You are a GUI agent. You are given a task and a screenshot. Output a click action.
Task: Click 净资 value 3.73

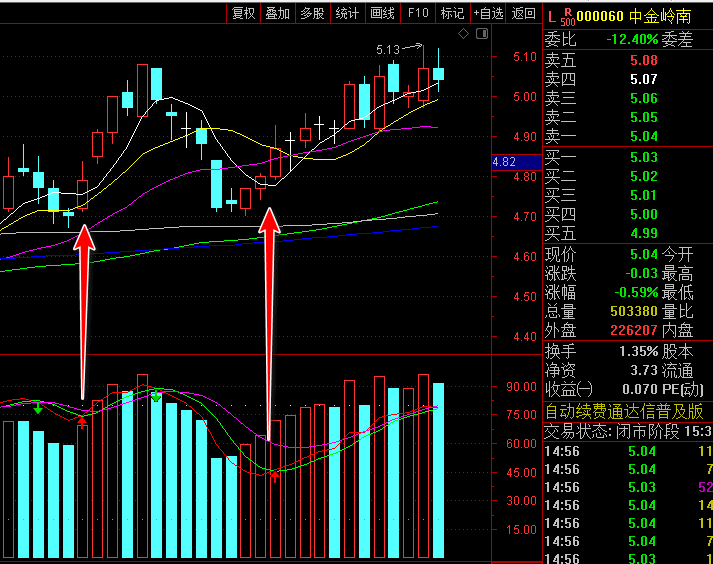coord(644,371)
